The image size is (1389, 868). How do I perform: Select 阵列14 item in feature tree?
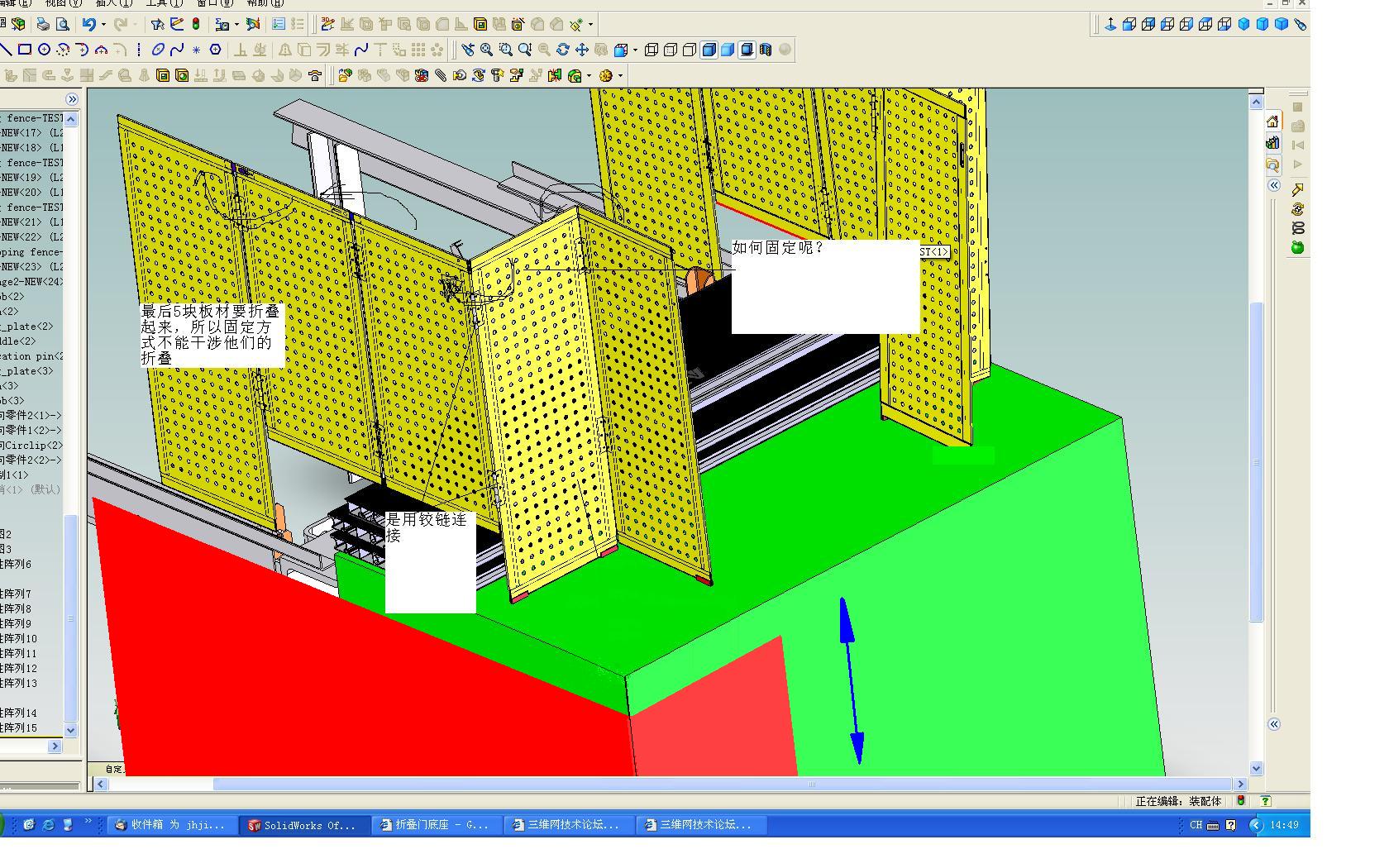point(19,713)
